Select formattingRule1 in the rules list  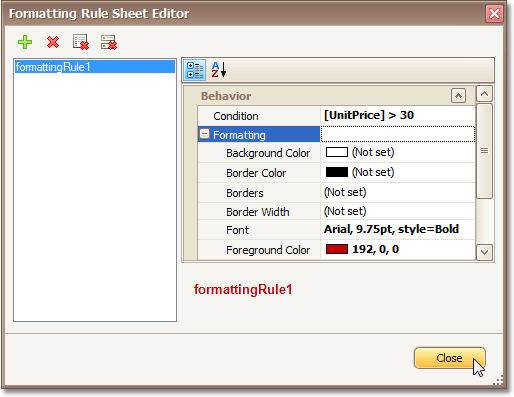point(95,67)
